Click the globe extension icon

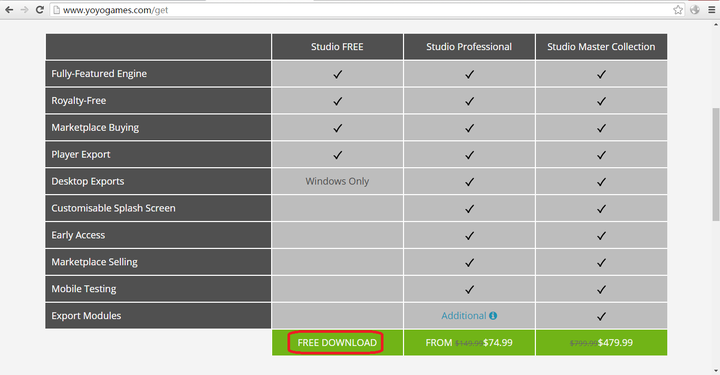click(695, 10)
